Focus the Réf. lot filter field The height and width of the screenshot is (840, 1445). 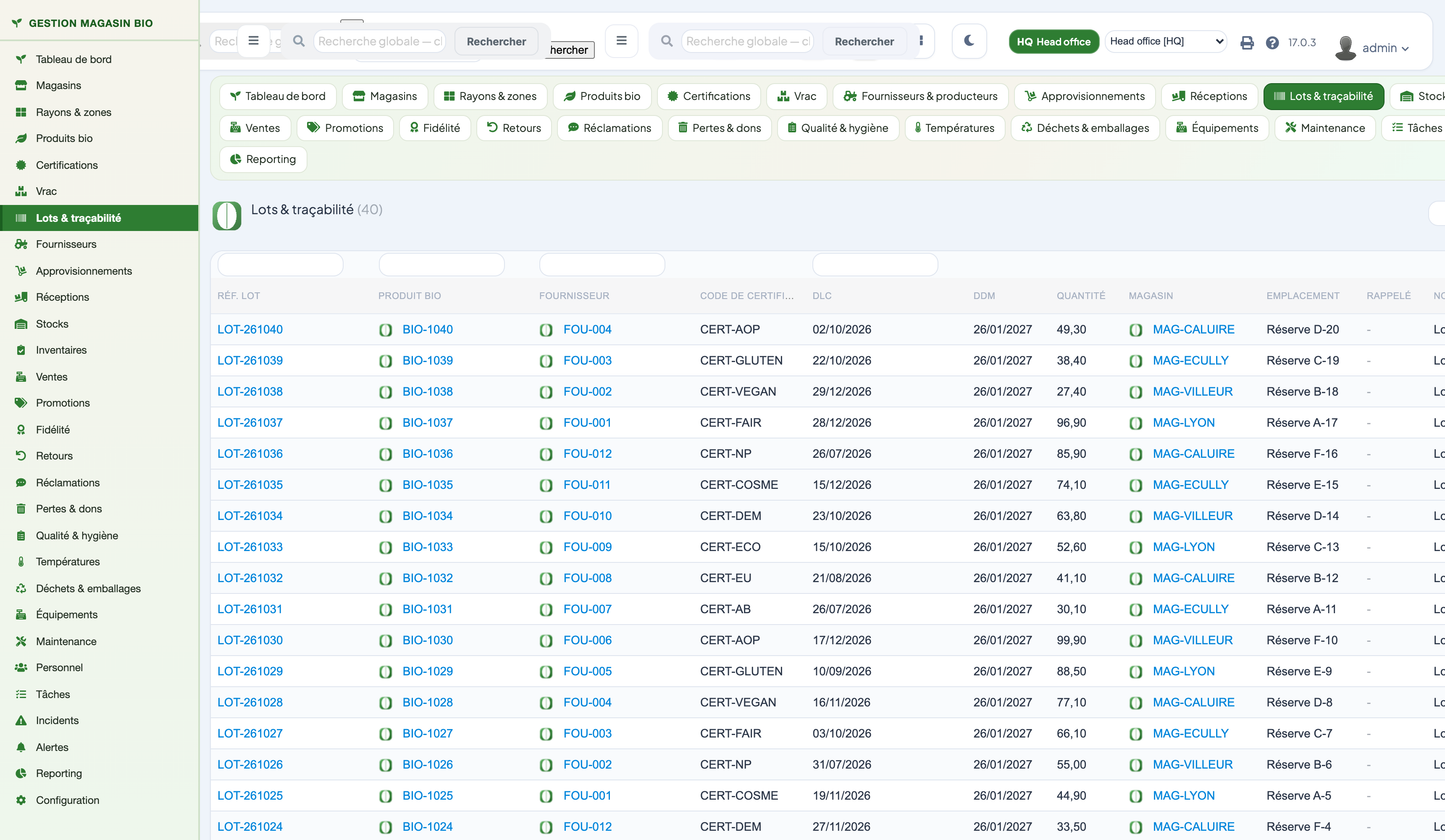tap(280, 265)
